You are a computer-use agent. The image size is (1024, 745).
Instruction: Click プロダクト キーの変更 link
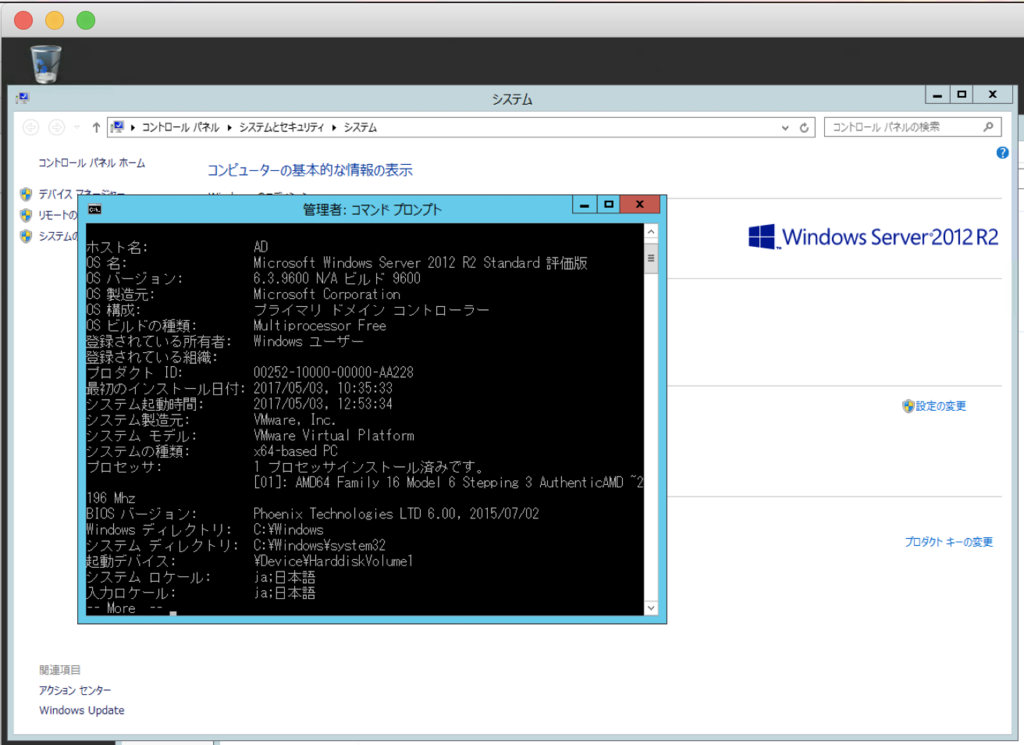(948, 542)
